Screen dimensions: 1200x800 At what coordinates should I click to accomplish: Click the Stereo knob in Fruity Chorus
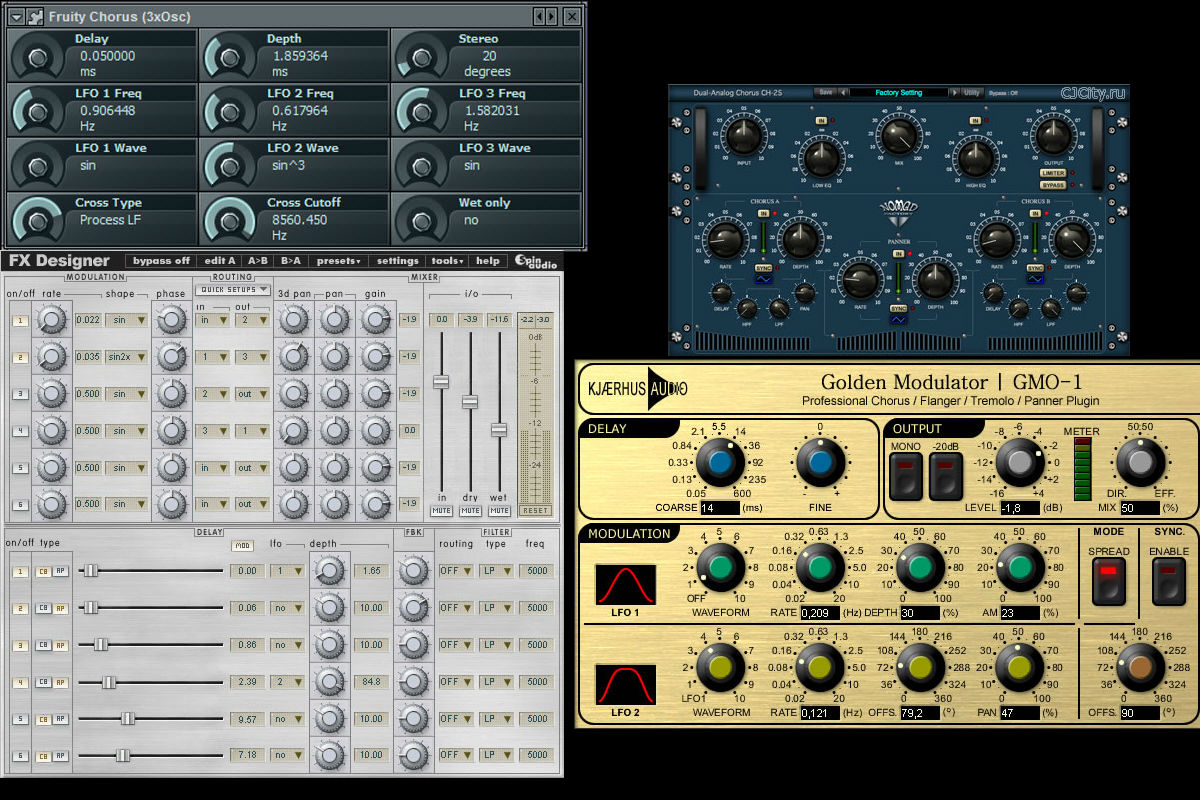click(x=421, y=56)
